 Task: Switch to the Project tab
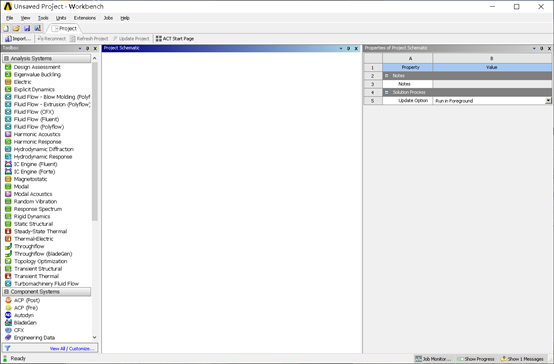click(x=64, y=28)
